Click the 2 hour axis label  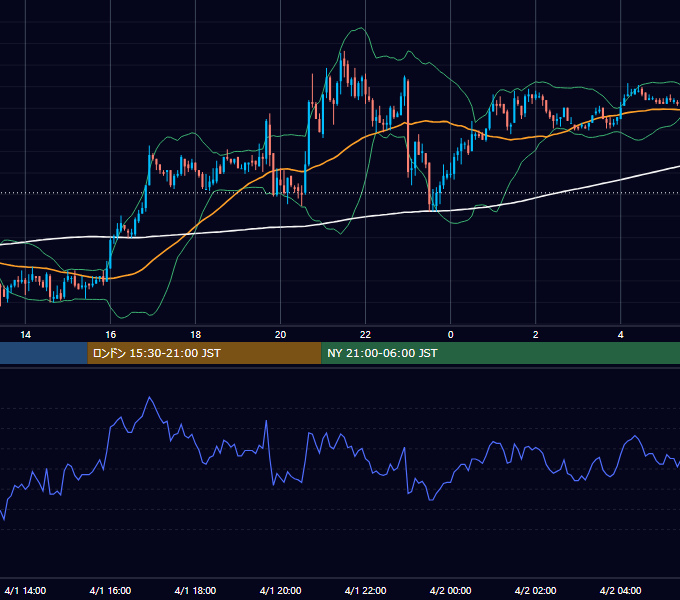click(x=536, y=335)
